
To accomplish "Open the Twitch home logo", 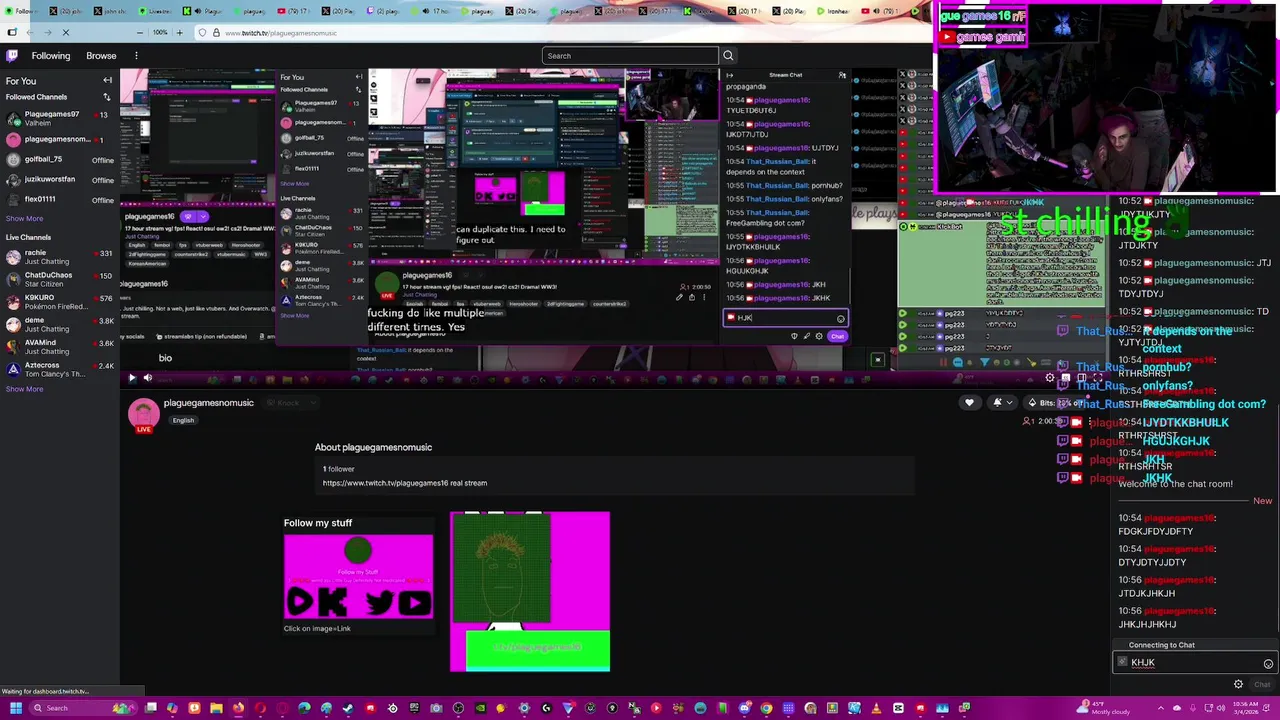I will pos(12,56).
